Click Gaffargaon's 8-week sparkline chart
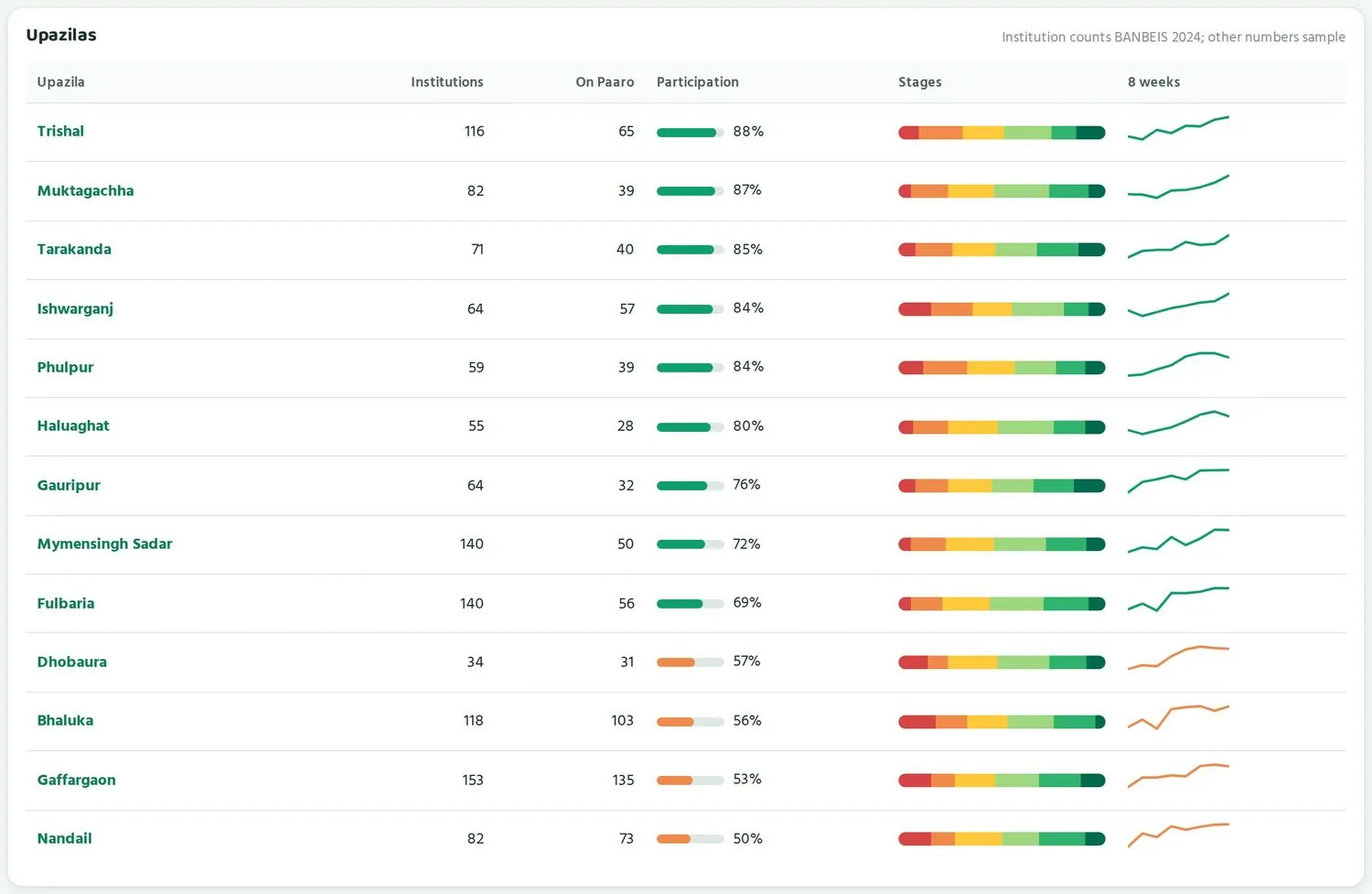Screen dimensions: 1372x894 click(x=1178, y=776)
